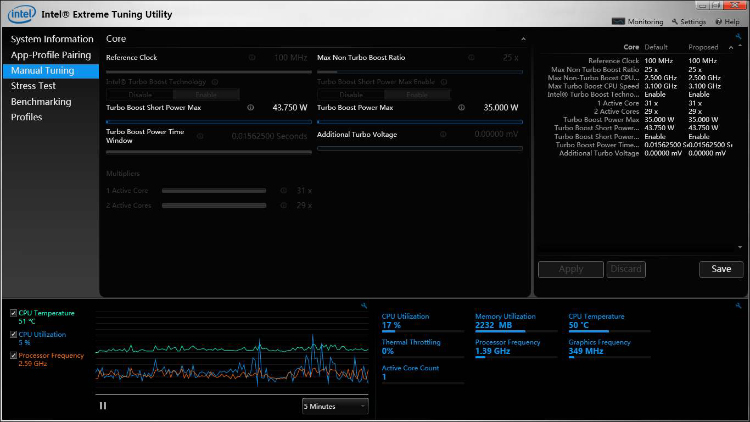Open Settings in the top bar
The height and width of the screenshot is (422, 750).
click(692, 21)
